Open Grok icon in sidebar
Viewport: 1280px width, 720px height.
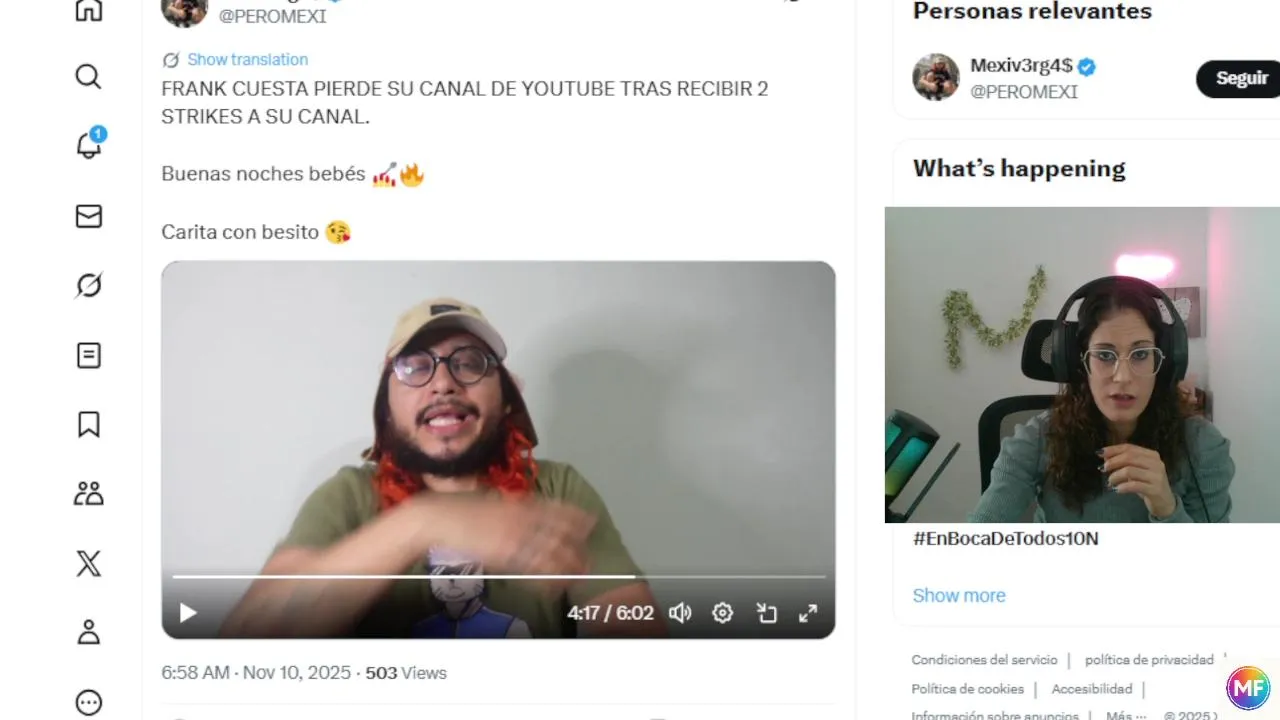88,286
